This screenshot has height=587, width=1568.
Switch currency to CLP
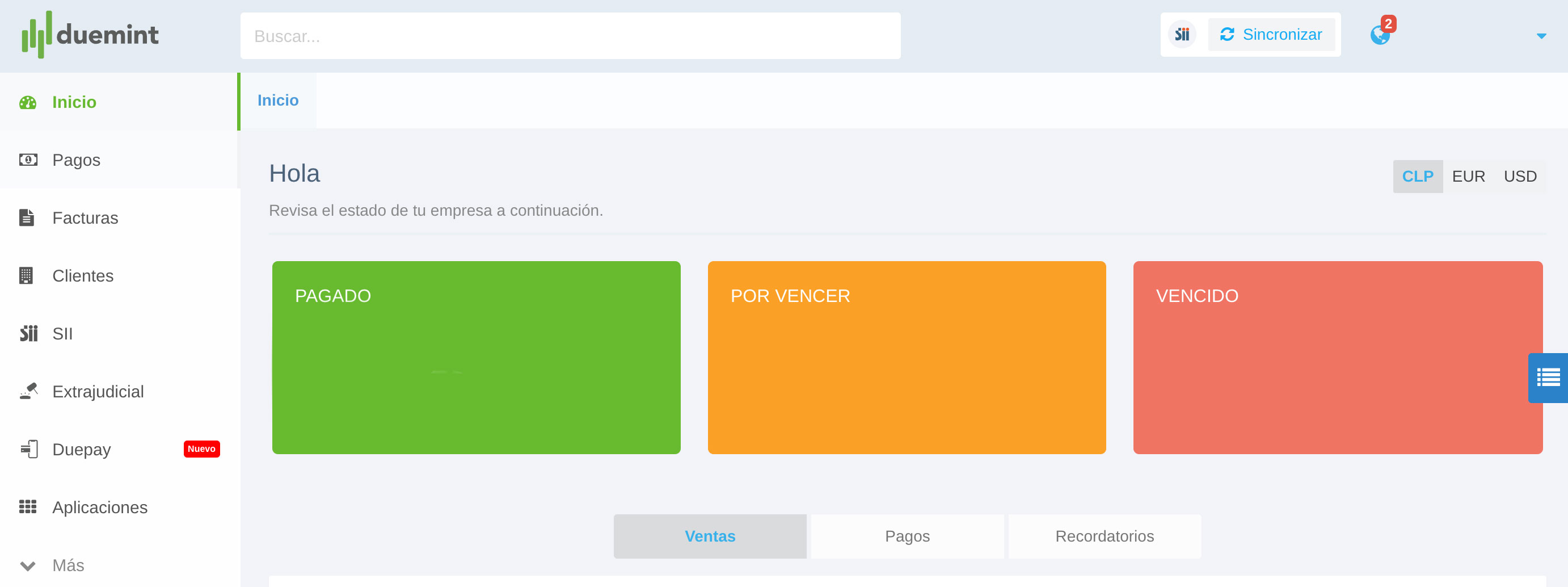pos(1417,177)
